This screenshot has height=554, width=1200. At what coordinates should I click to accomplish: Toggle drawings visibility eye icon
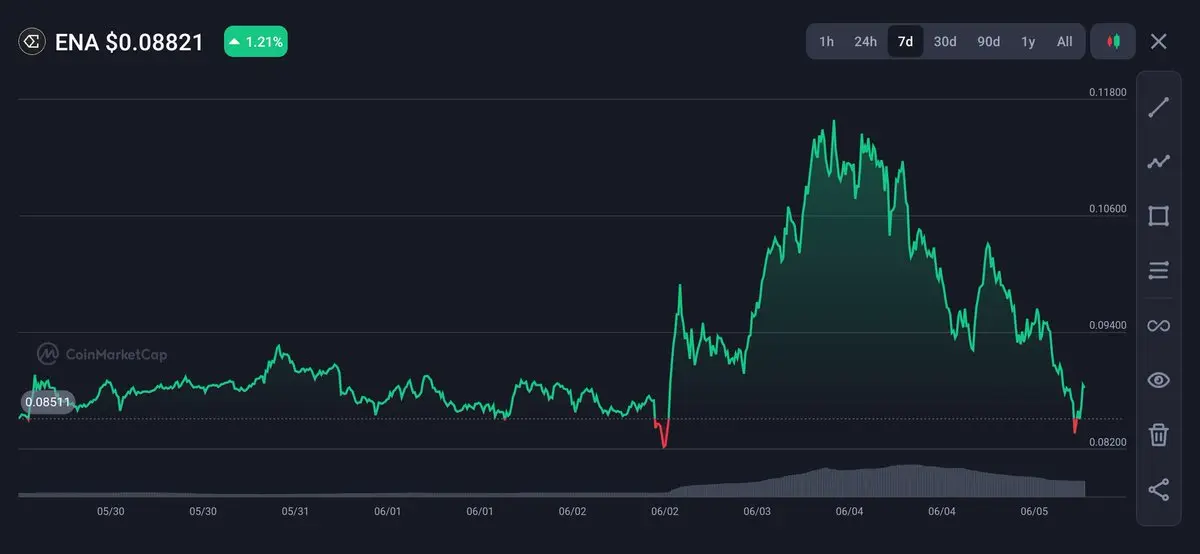point(1158,380)
